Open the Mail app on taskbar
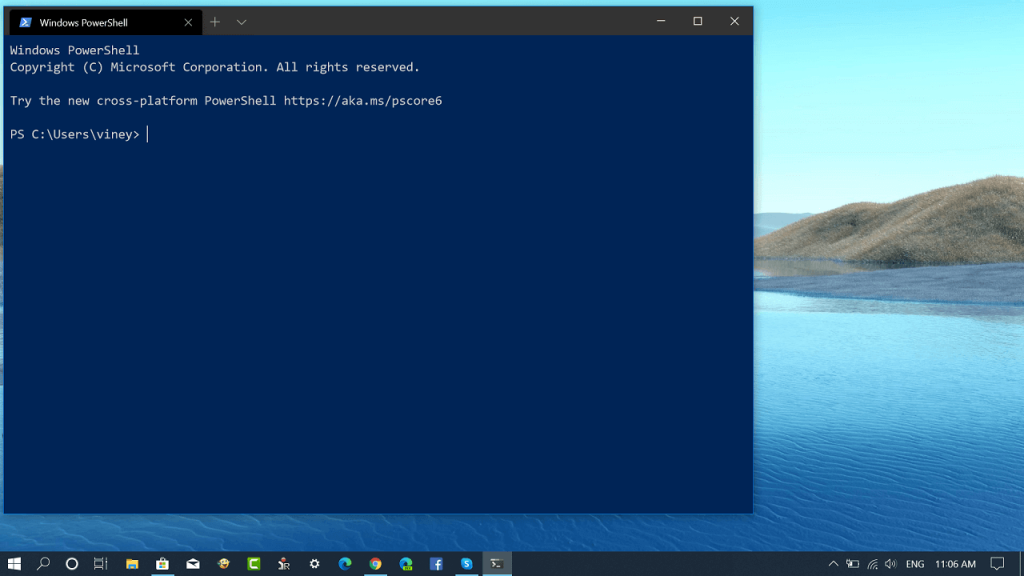The width and height of the screenshot is (1024, 576). click(x=193, y=564)
